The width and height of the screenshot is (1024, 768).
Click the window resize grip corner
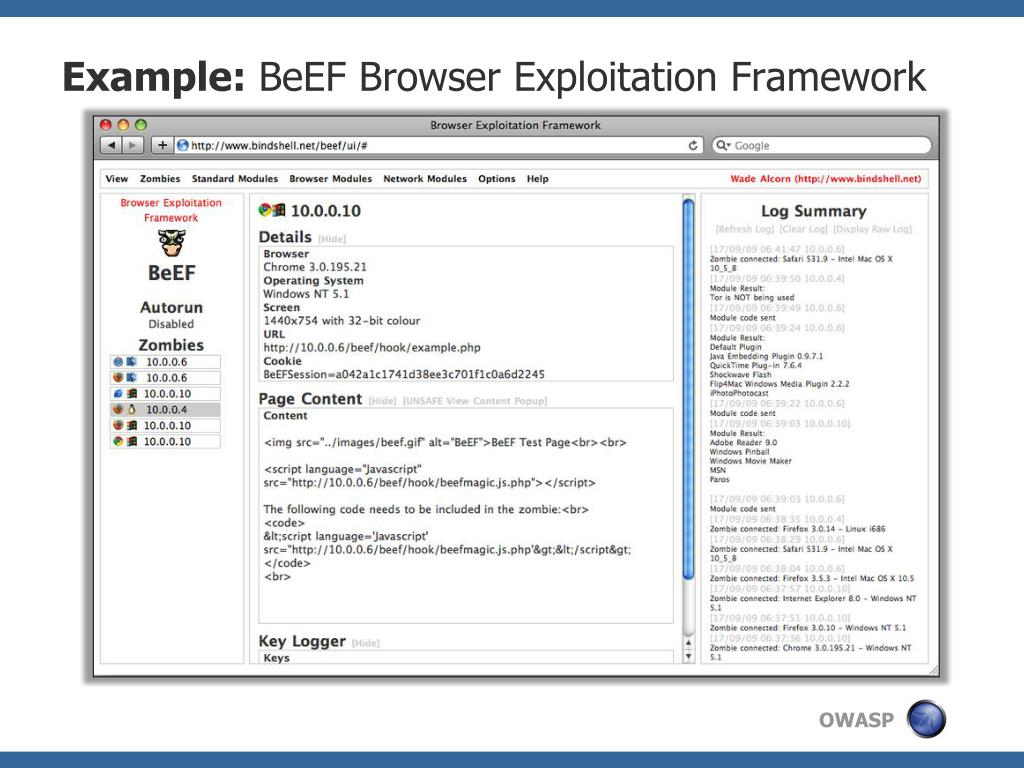pyautogui.click(x=933, y=669)
